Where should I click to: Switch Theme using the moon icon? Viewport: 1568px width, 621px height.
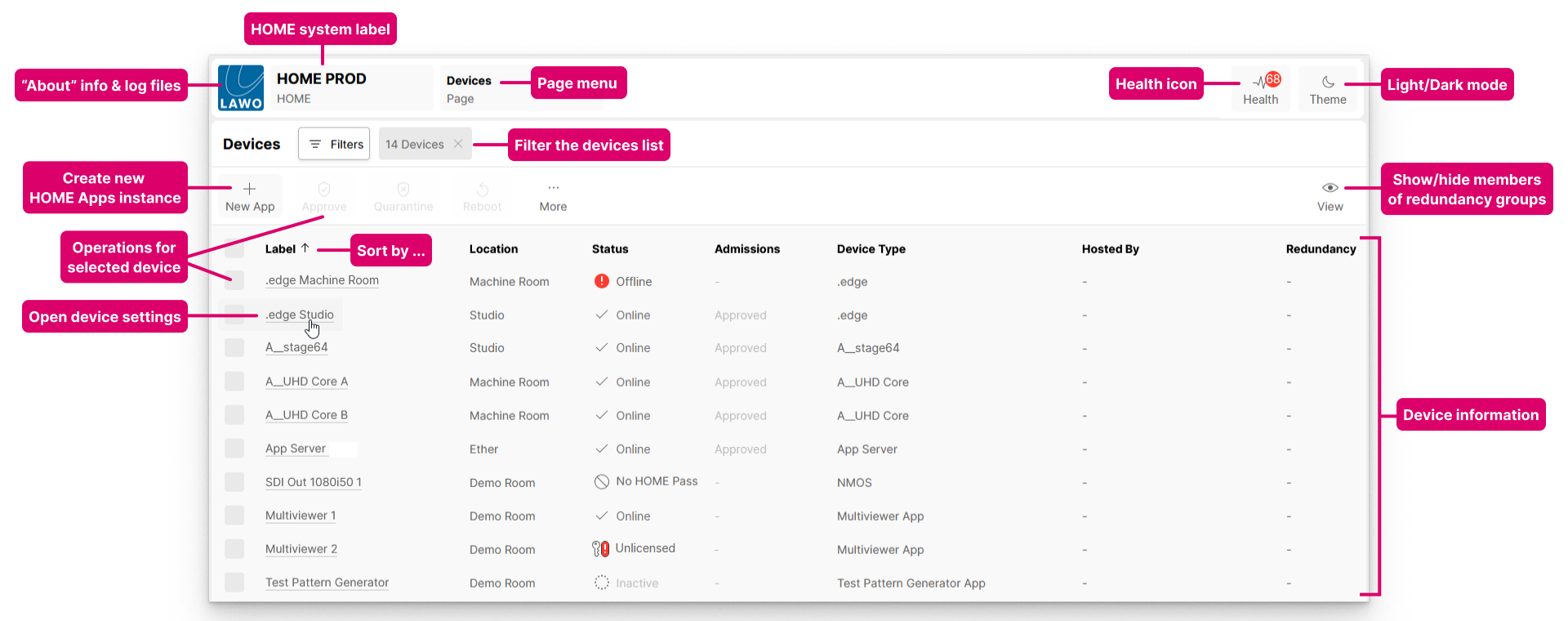pyautogui.click(x=1328, y=82)
